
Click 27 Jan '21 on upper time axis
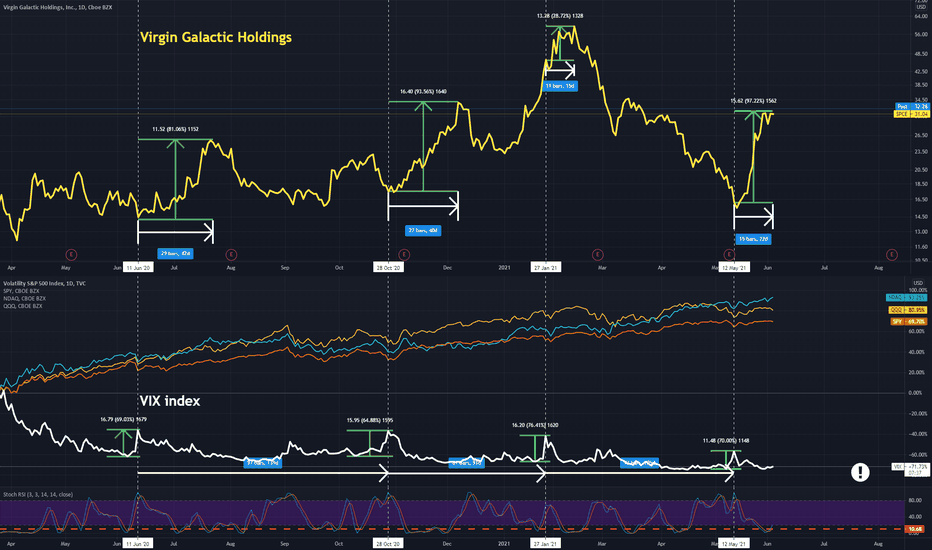(546, 268)
